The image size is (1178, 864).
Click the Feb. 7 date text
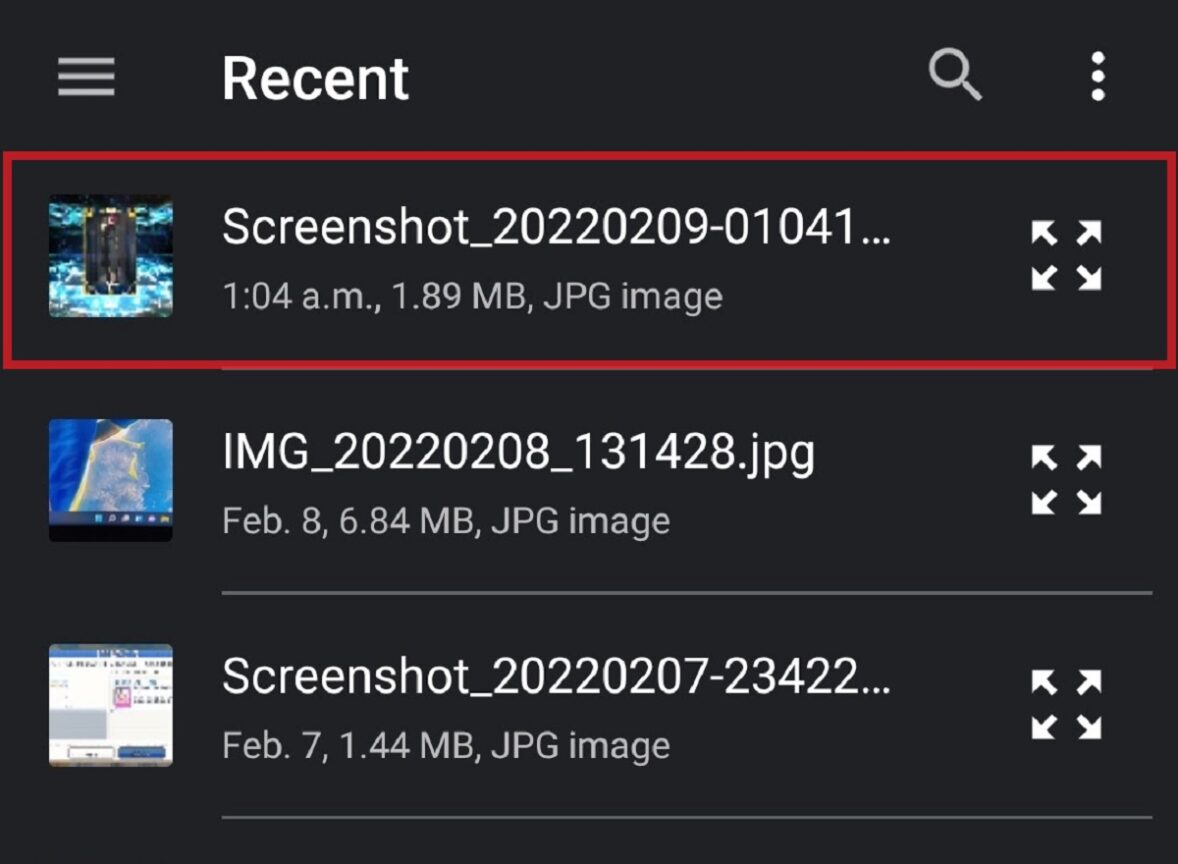coord(266,746)
